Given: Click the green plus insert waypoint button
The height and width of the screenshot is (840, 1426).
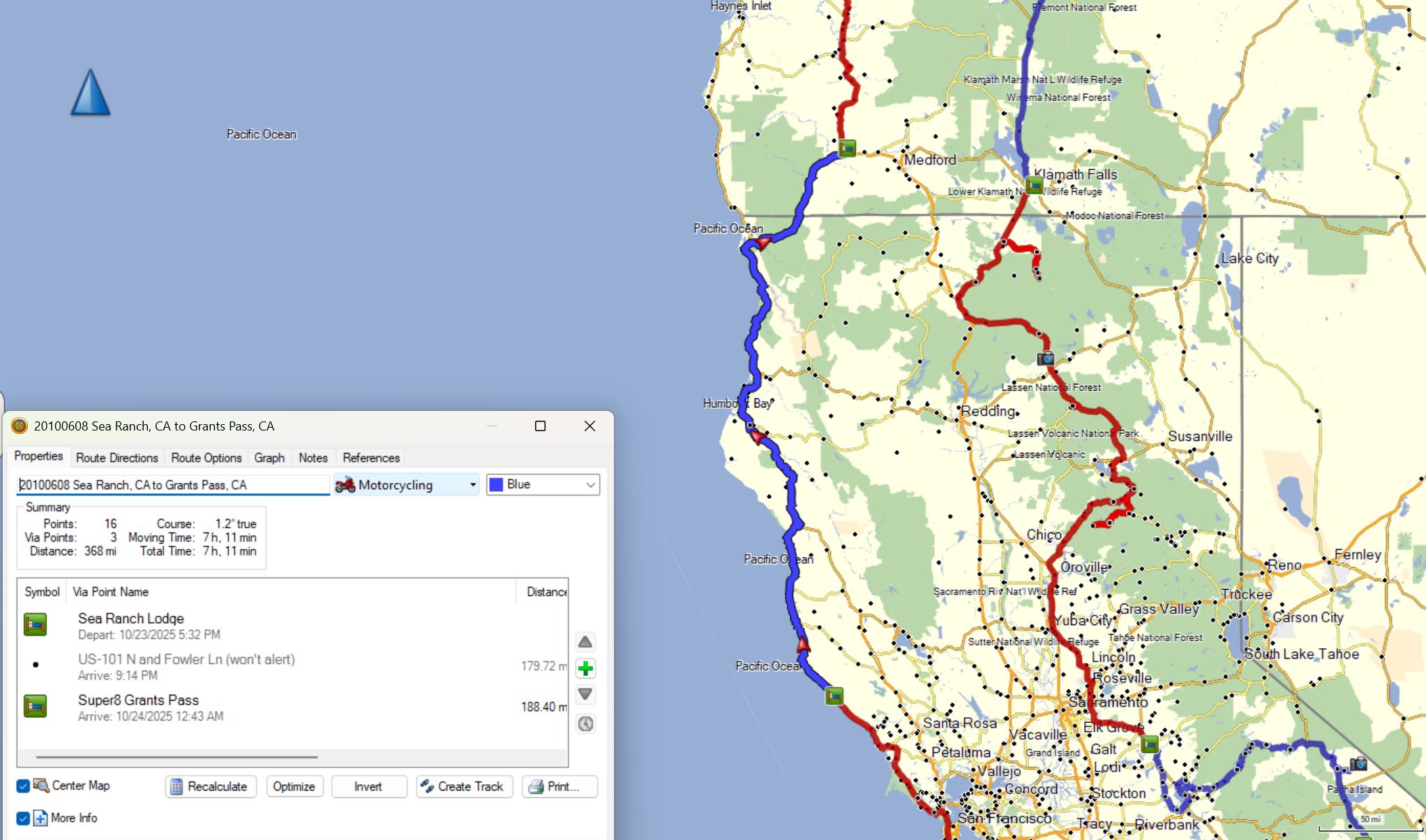Looking at the screenshot, I should (585, 668).
